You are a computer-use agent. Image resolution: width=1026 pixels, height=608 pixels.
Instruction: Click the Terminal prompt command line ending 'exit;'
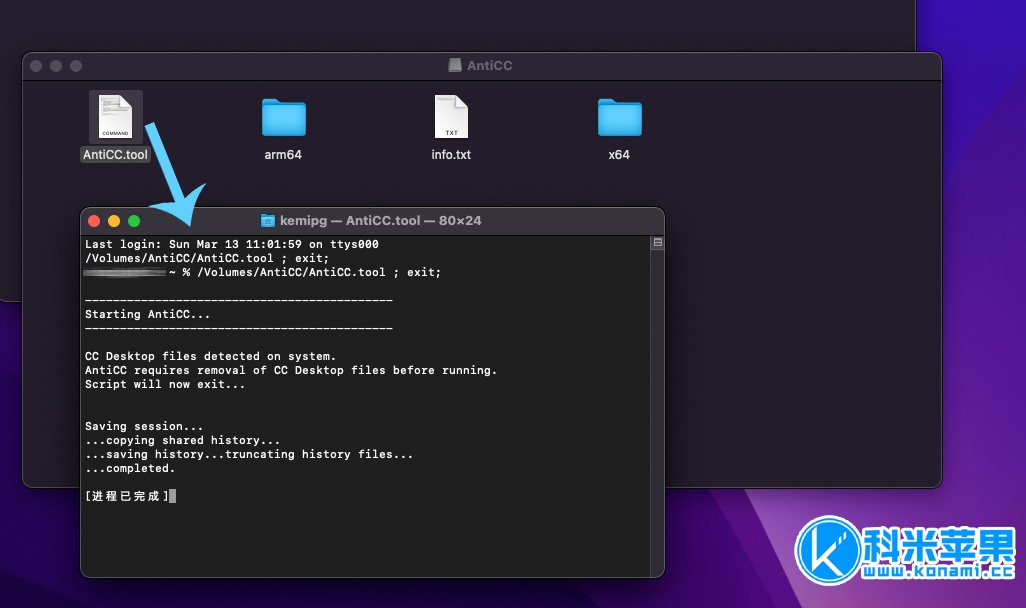coord(262,272)
